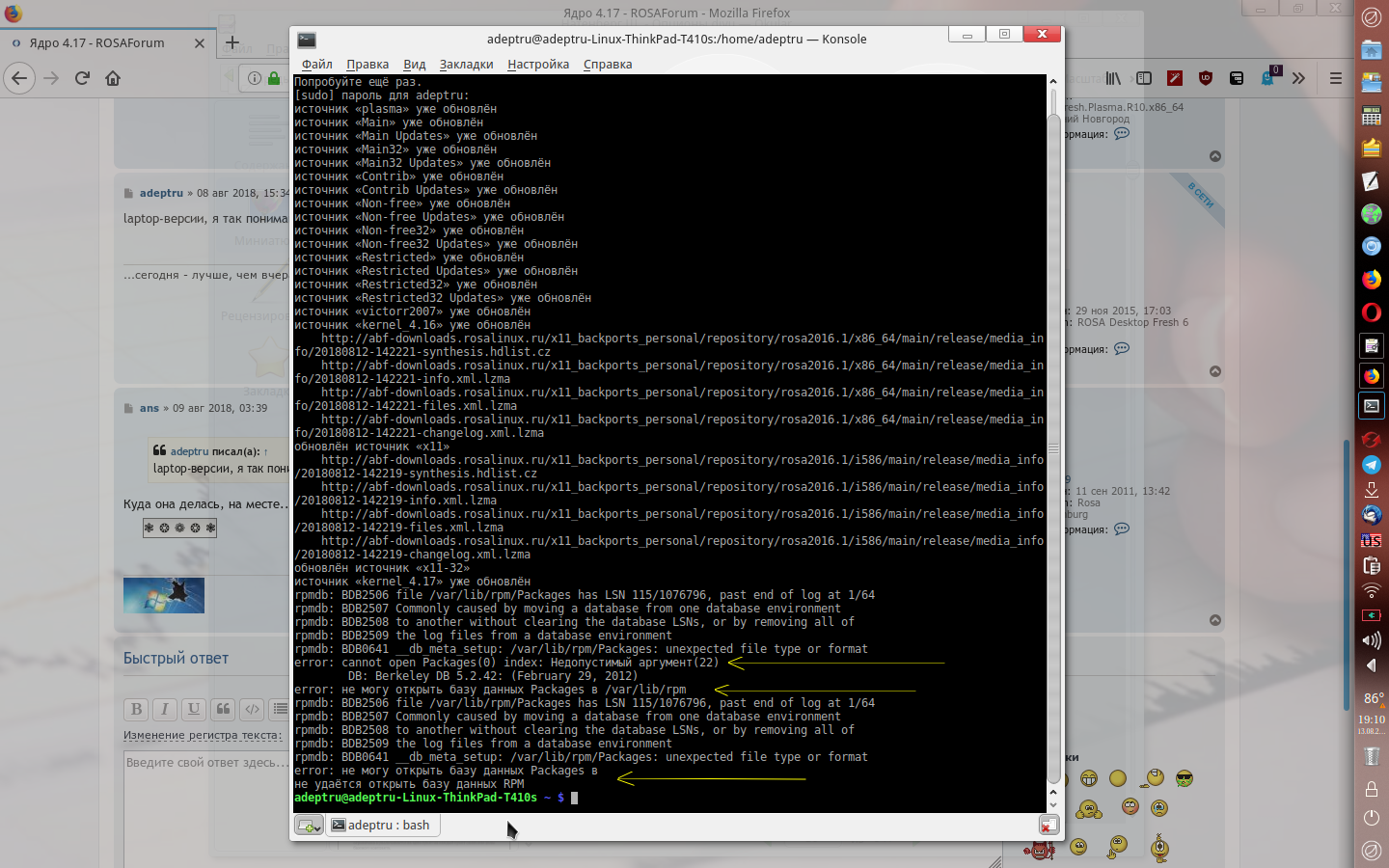Click the contact info icon beside ROSA Desktop Fresh 6
This screenshot has width=1389, height=868.
[x=1122, y=349]
